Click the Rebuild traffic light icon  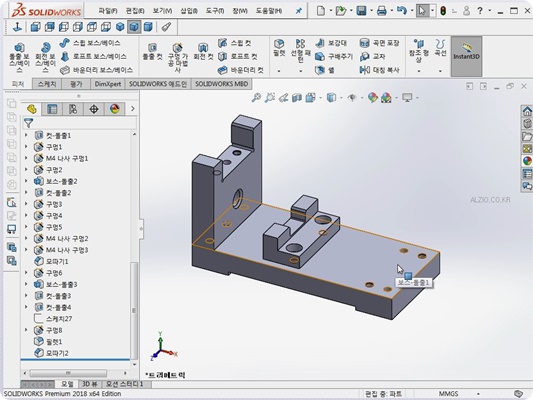coord(443,11)
